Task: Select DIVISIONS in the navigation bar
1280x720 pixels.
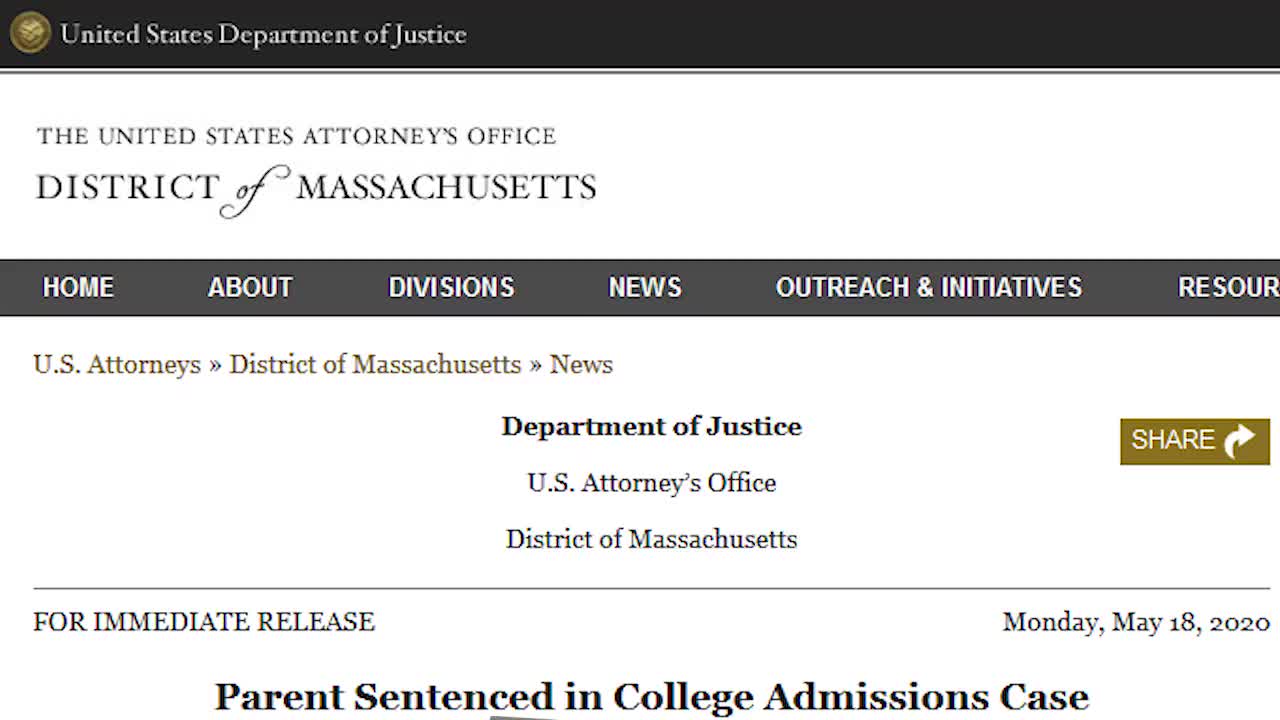Action: pyautogui.click(x=451, y=288)
